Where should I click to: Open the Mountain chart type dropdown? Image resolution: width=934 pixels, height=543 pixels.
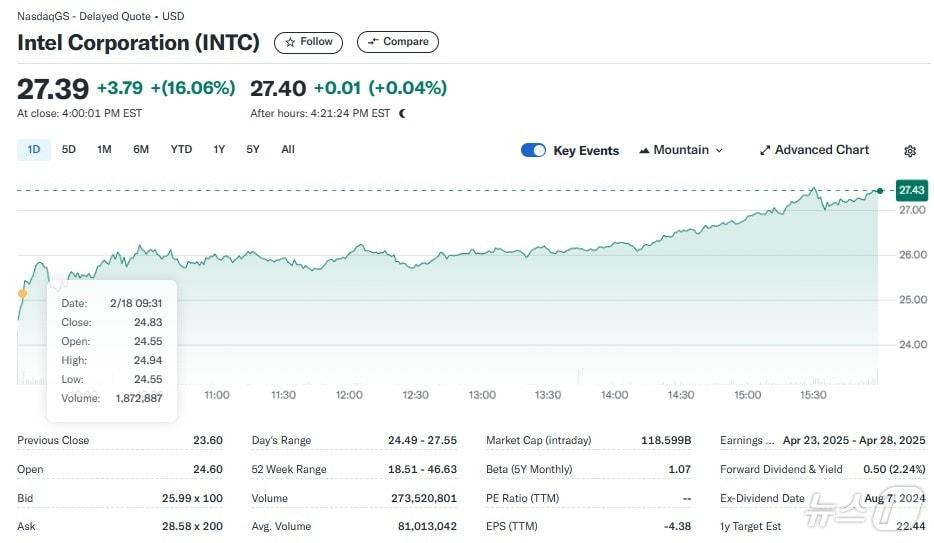pos(680,150)
